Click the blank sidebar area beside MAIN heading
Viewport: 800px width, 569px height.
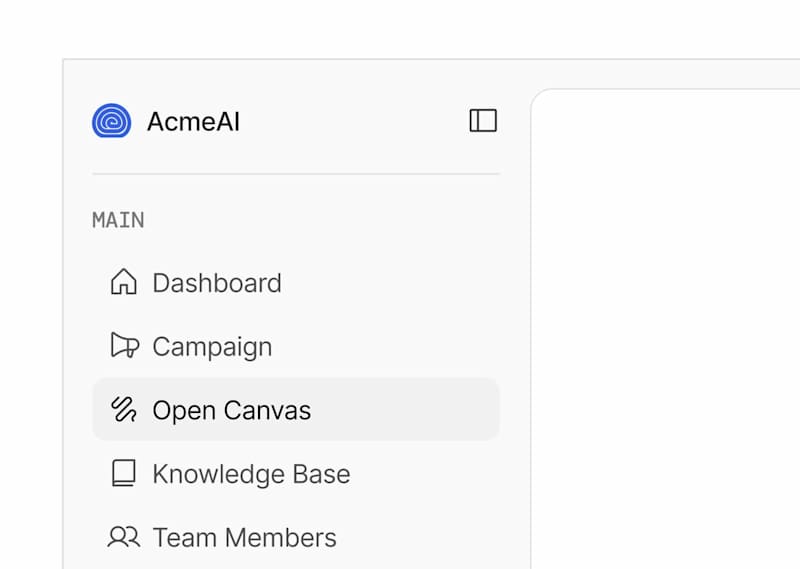320,220
